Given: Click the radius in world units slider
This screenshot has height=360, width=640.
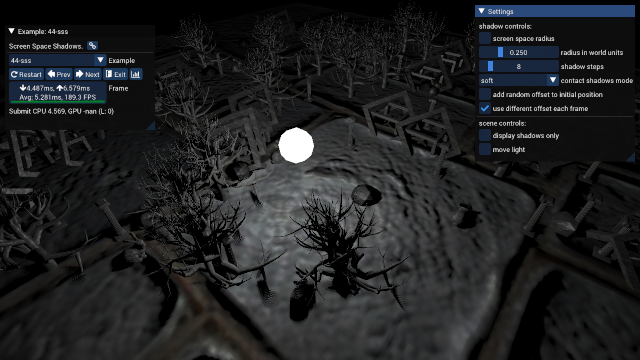Looking at the screenshot, I should (x=518, y=52).
